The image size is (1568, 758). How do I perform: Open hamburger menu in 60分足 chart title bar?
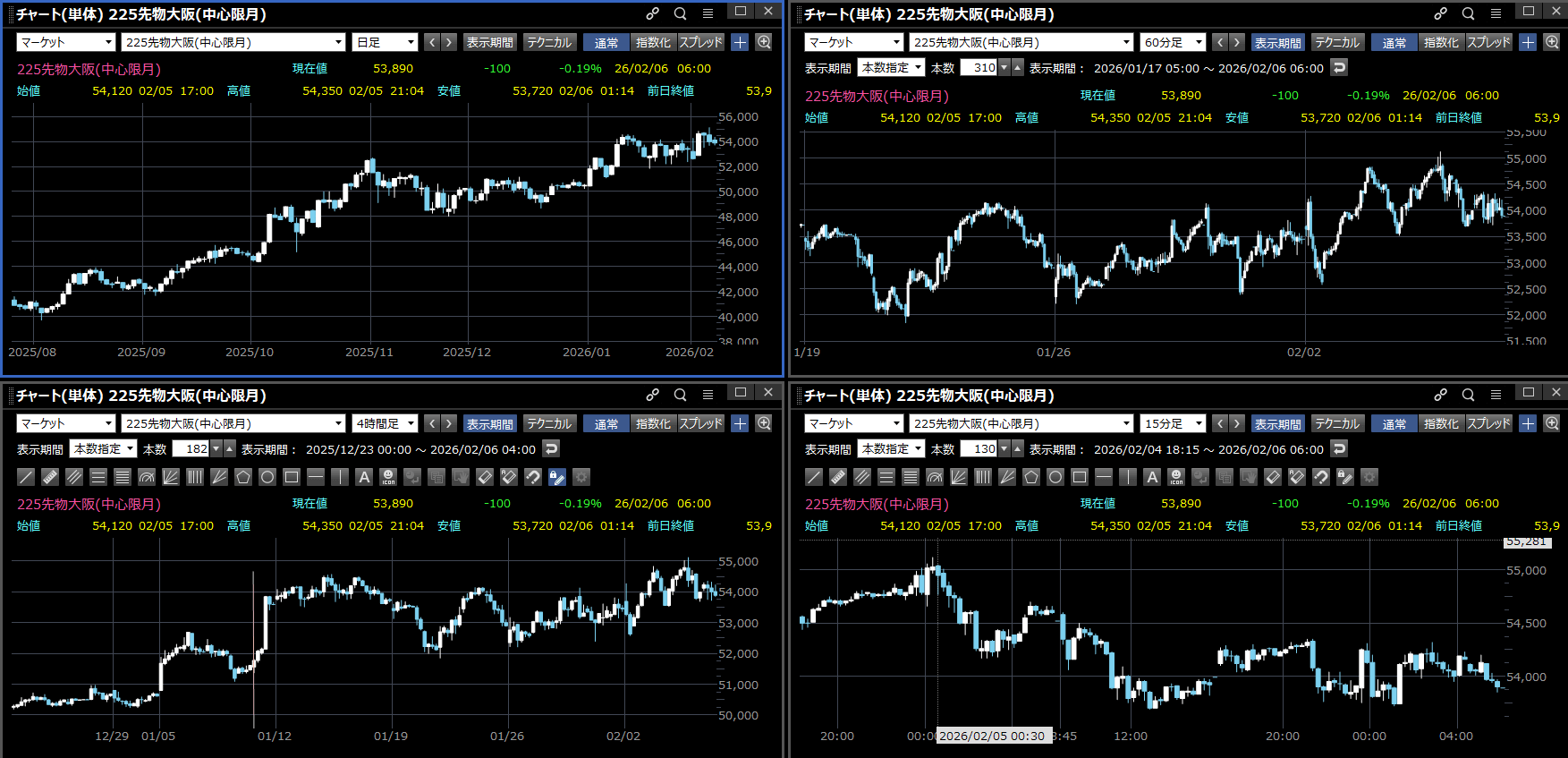1496,13
